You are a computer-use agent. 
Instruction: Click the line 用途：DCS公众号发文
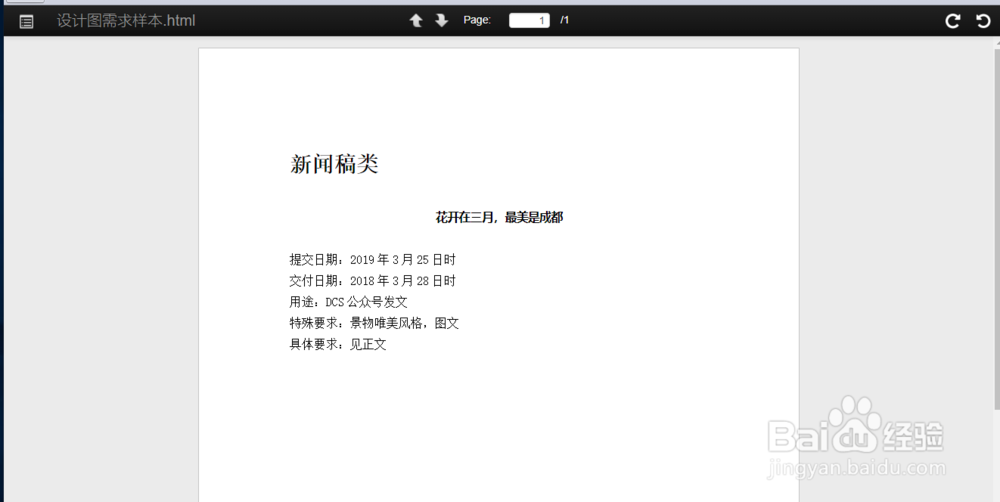(x=348, y=302)
